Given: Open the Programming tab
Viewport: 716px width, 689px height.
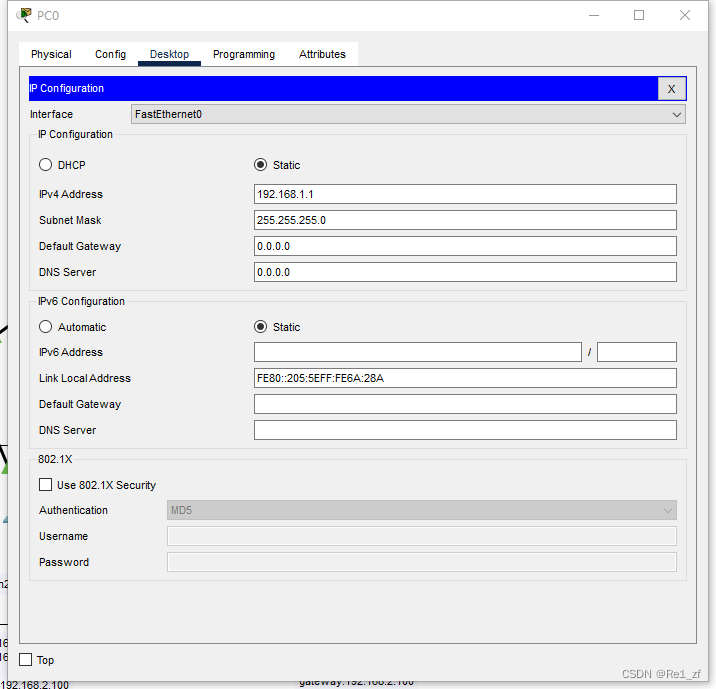Looking at the screenshot, I should coord(244,54).
